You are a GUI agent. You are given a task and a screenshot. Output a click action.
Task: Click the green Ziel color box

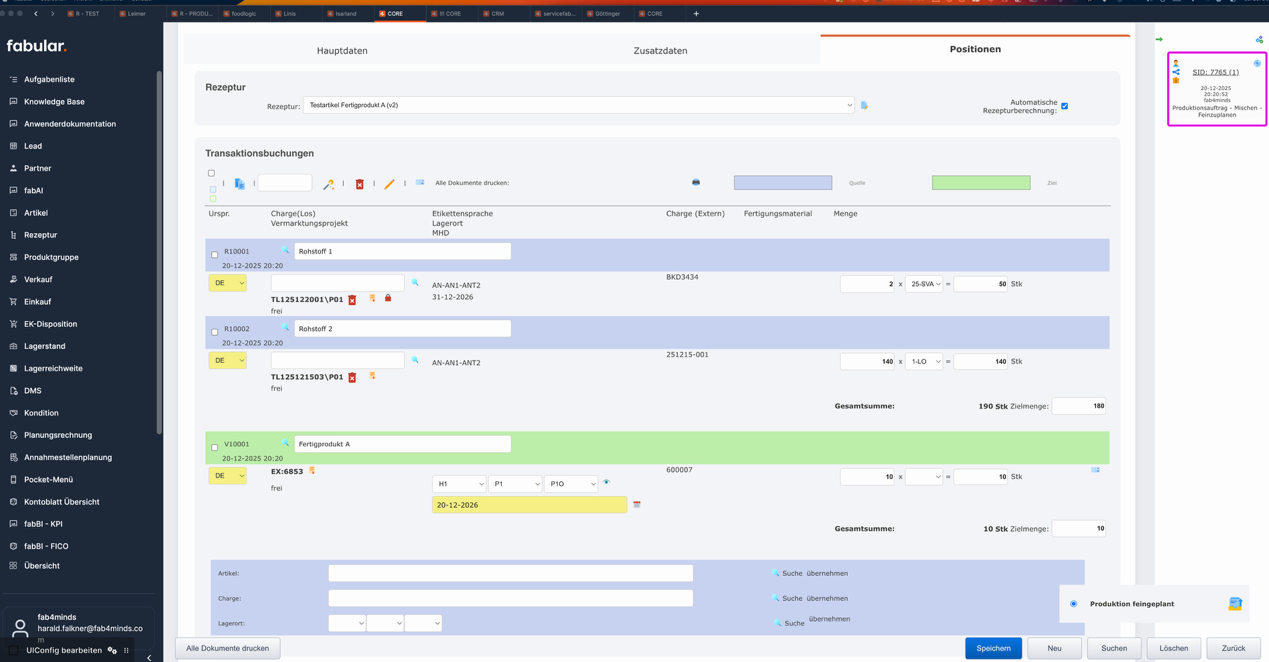pos(980,183)
